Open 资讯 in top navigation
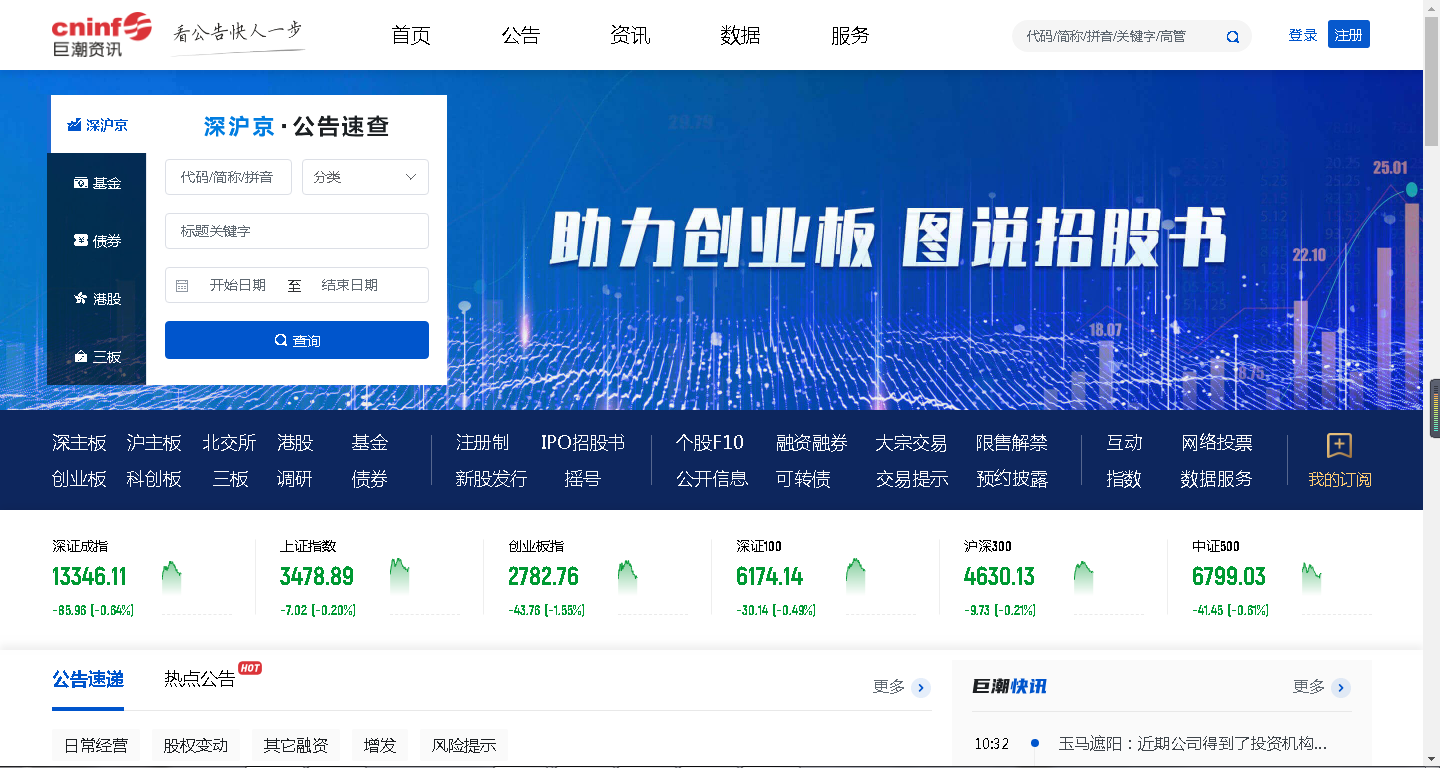The image size is (1440, 768). (x=630, y=36)
